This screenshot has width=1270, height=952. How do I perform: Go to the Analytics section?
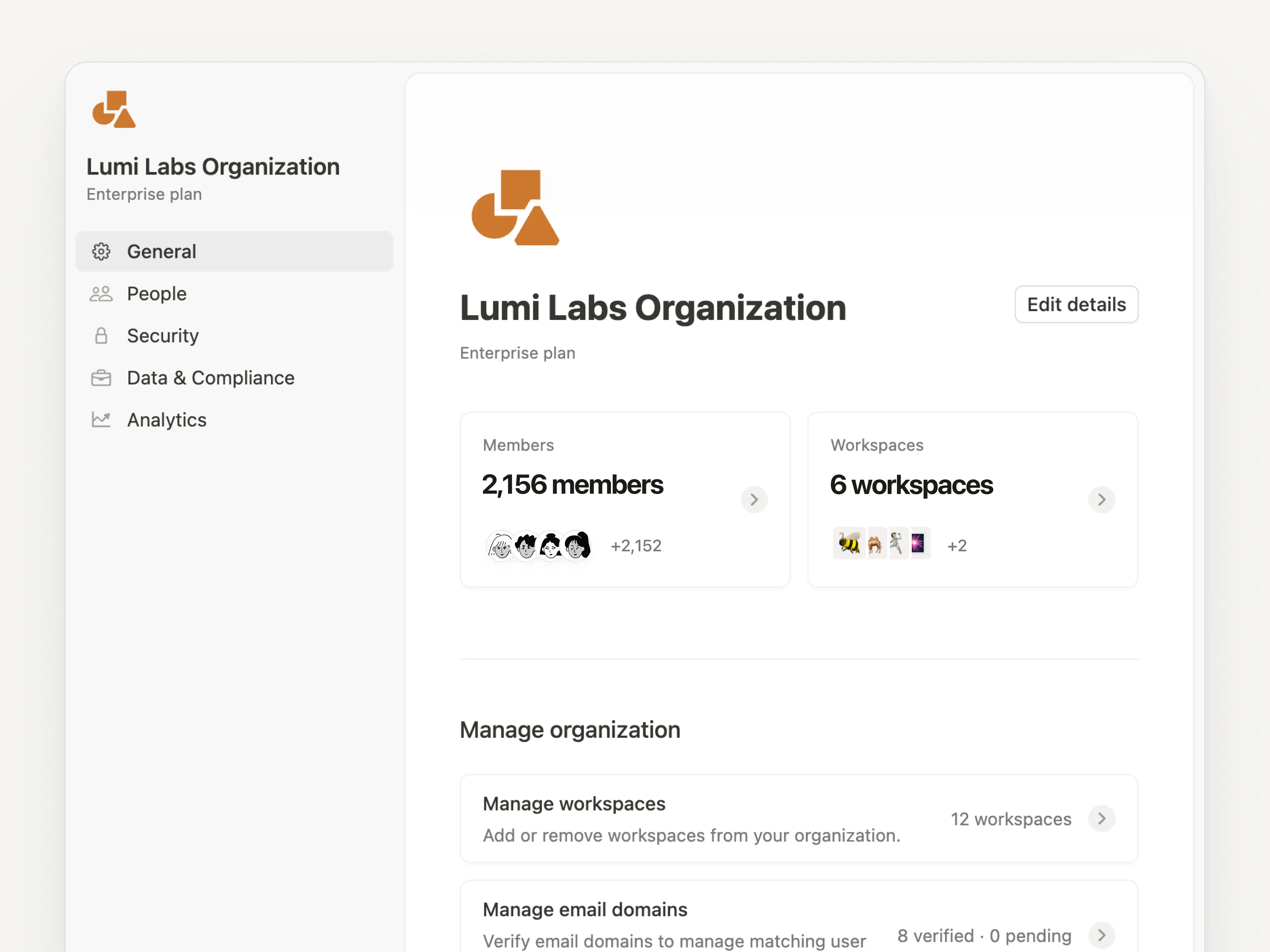click(x=166, y=420)
